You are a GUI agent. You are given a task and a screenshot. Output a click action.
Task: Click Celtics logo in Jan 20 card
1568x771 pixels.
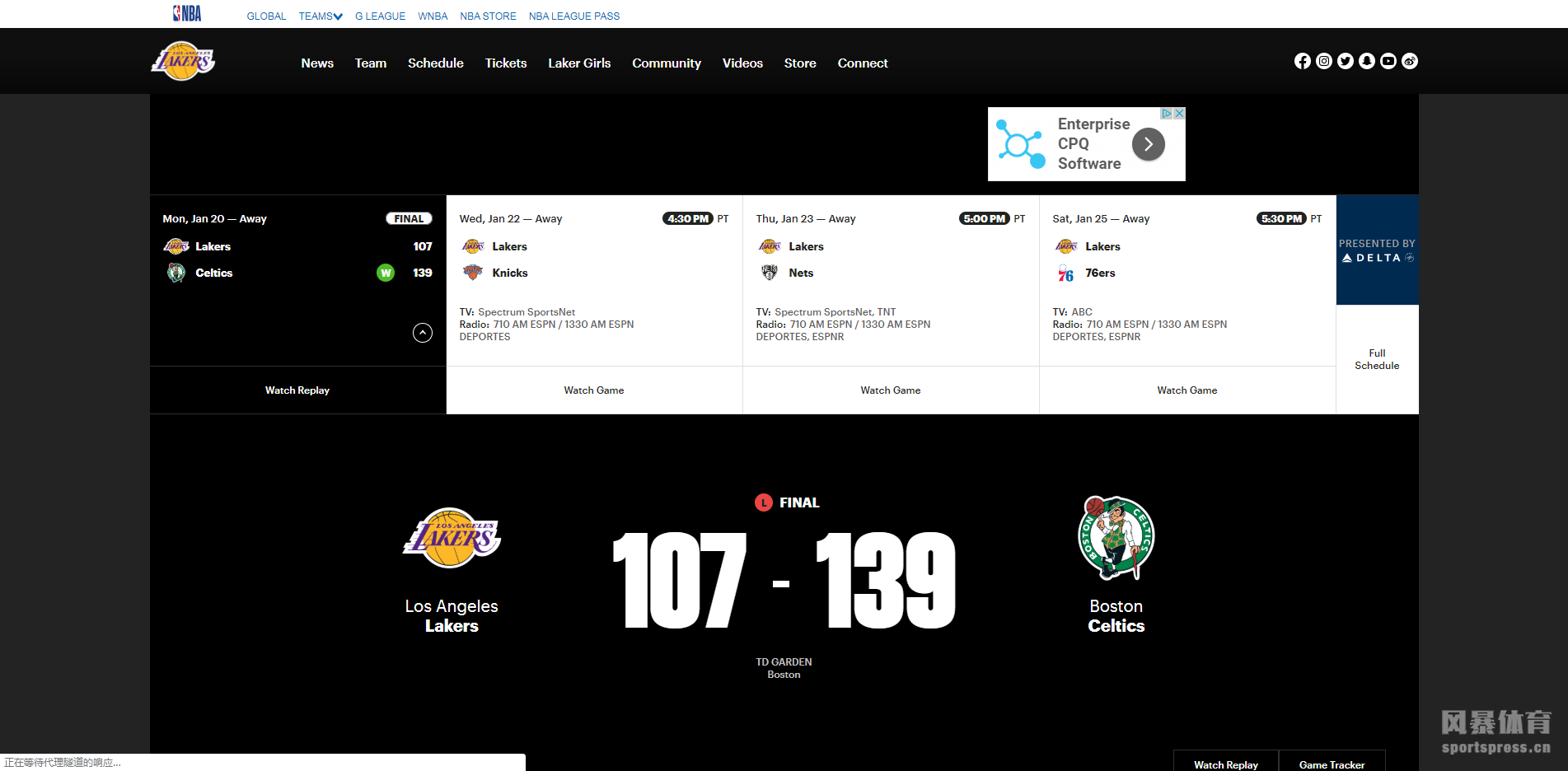pos(176,273)
